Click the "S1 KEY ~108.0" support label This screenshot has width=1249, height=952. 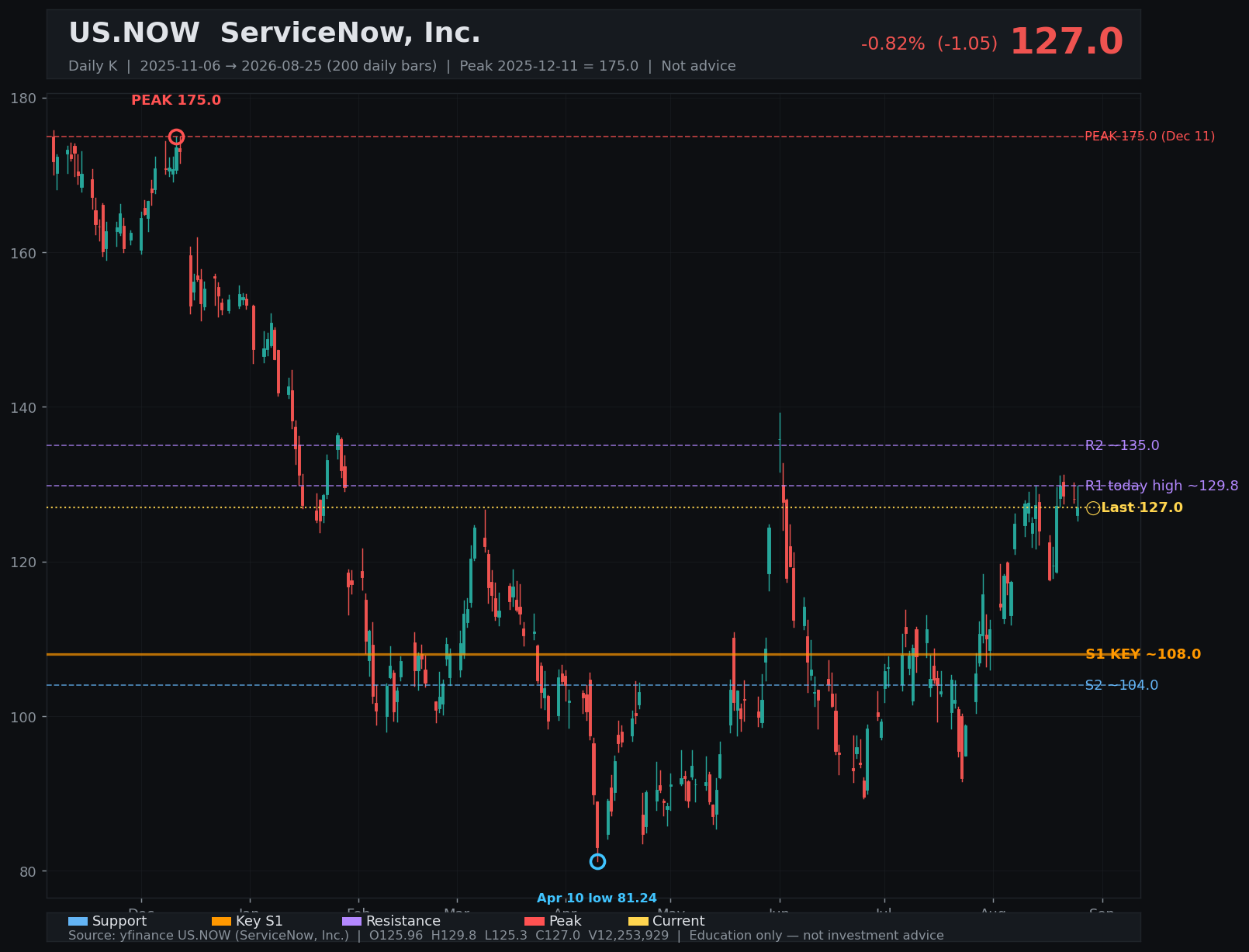click(1143, 654)
